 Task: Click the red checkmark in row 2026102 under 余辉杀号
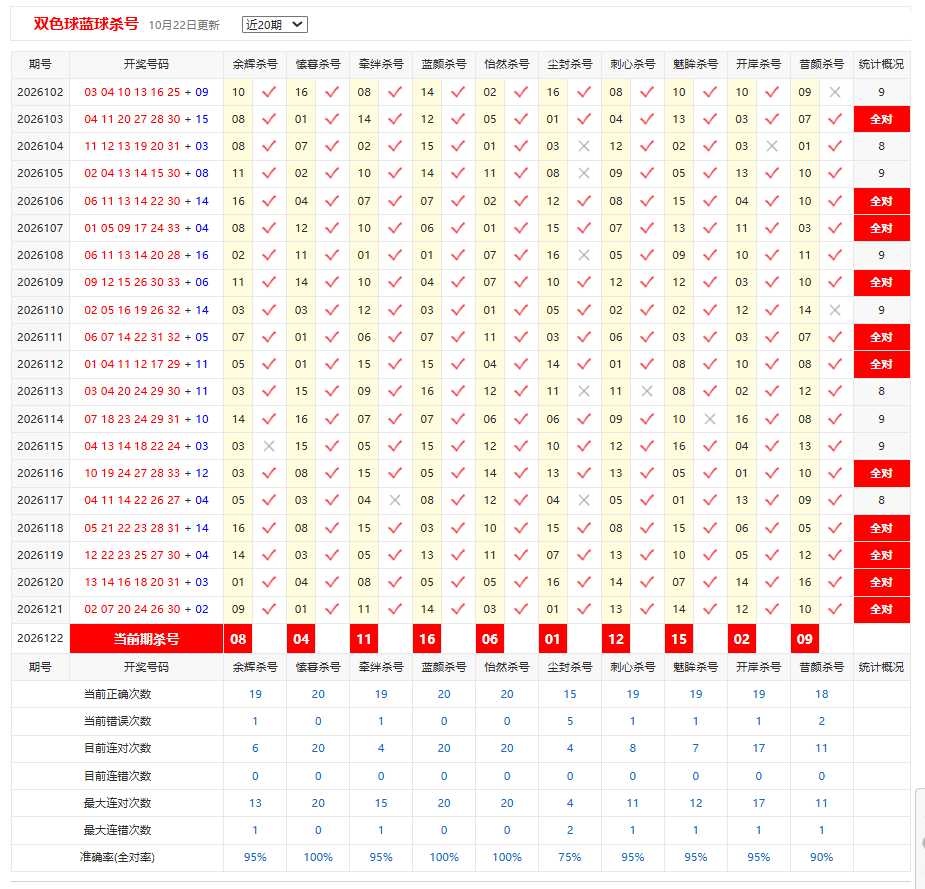(x=268, y=92)
